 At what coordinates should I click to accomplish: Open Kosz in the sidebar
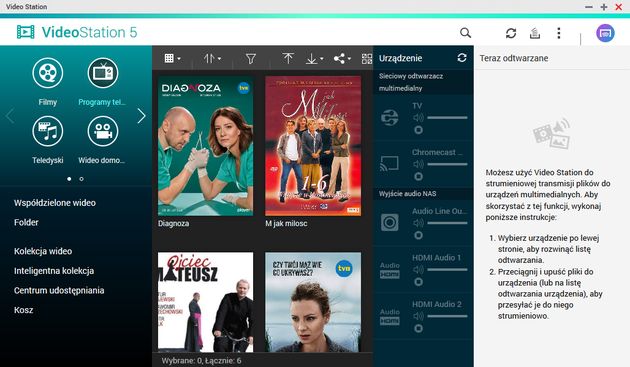(x=23, y=310)
